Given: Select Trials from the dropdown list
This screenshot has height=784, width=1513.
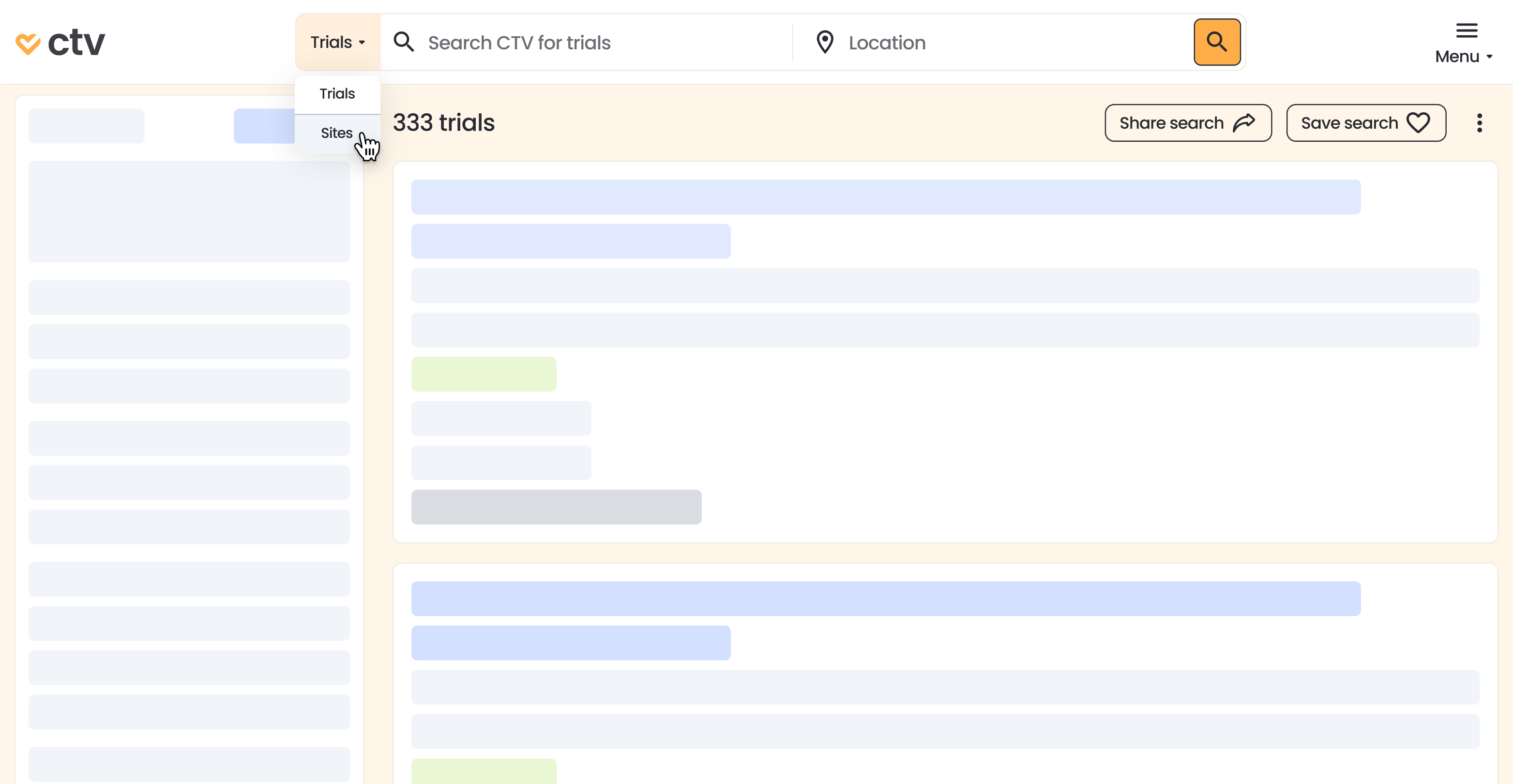Looking at the screenshot, I should [337, 94].
